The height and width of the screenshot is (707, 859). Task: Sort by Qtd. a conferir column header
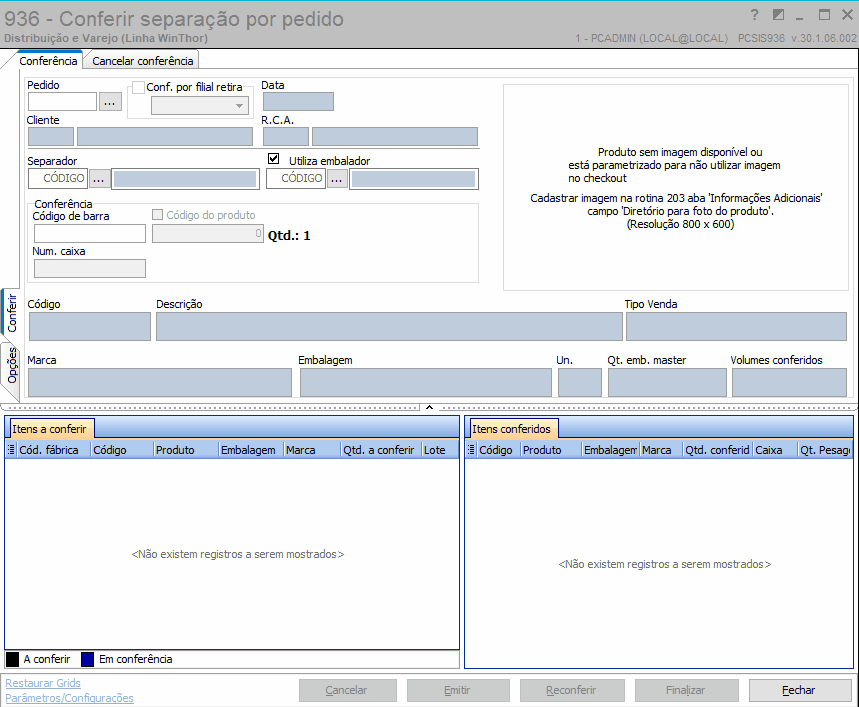pos(380,450)
